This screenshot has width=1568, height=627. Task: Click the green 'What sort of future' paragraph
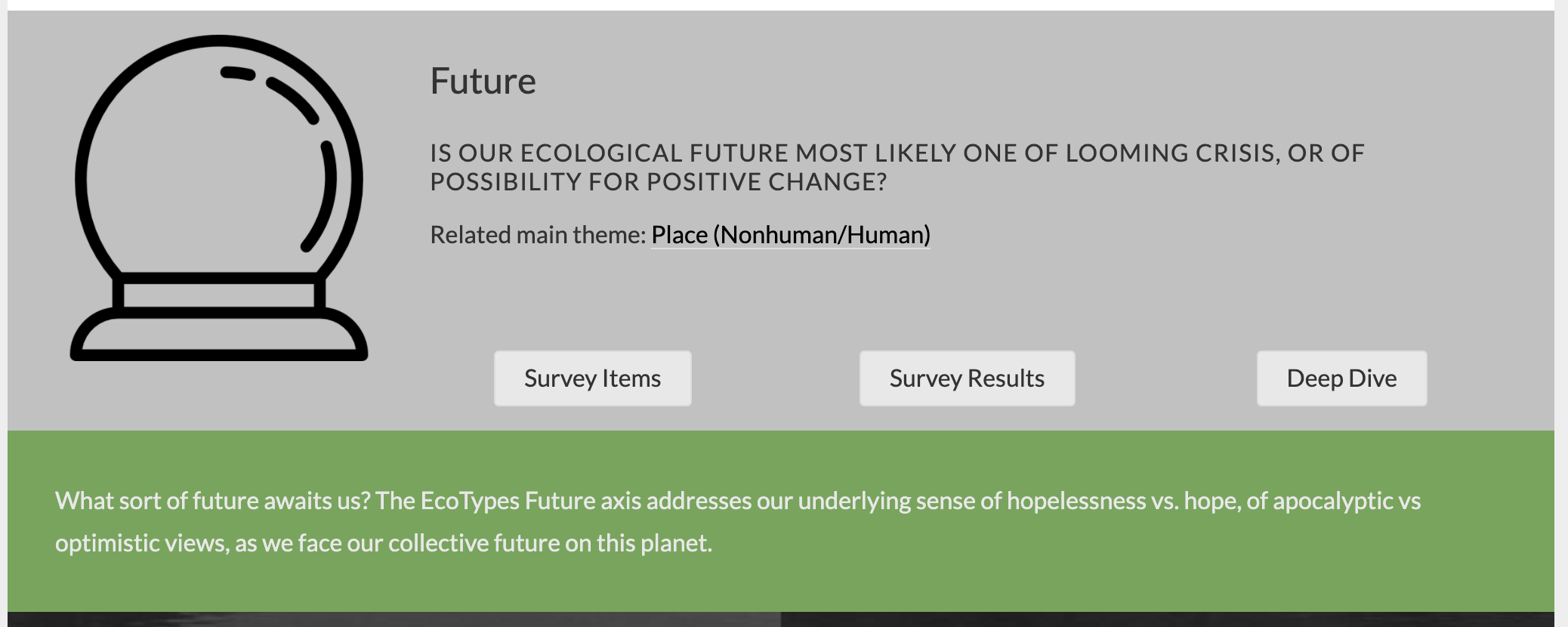tap(738, 521)
